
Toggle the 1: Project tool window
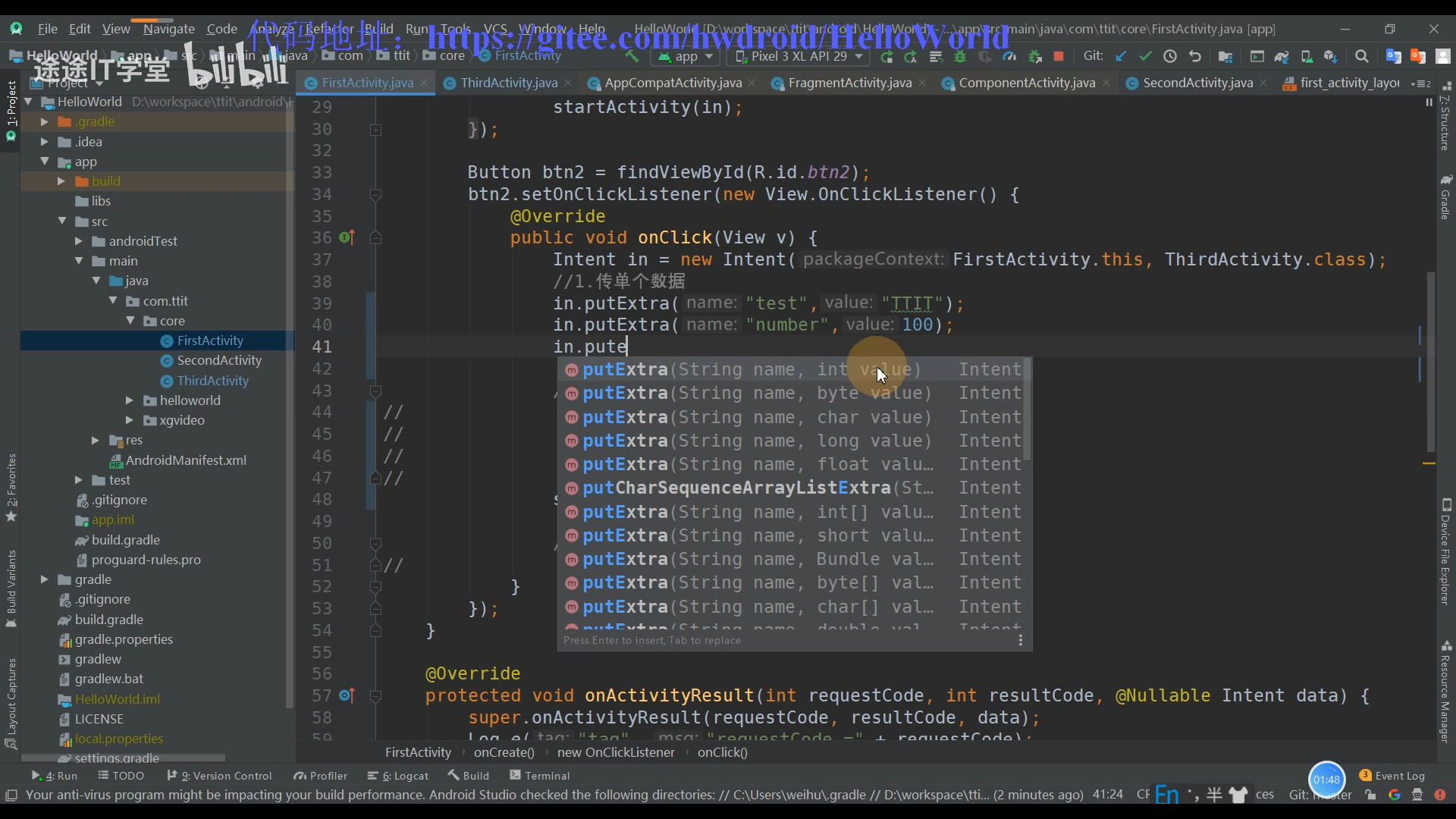pyautogui.click(x=11, y=111)
